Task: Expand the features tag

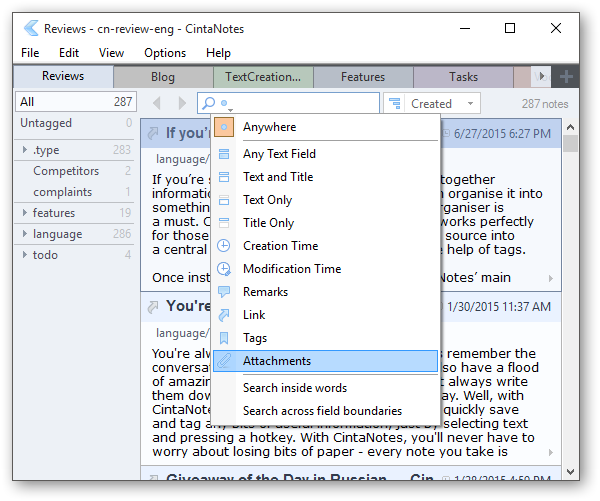Action: (x=24, y=212)
